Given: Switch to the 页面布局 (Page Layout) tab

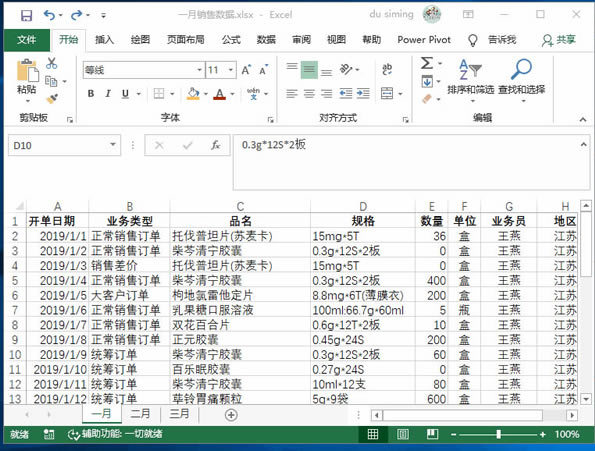Looking at the screenshot, I should [186, 39].
